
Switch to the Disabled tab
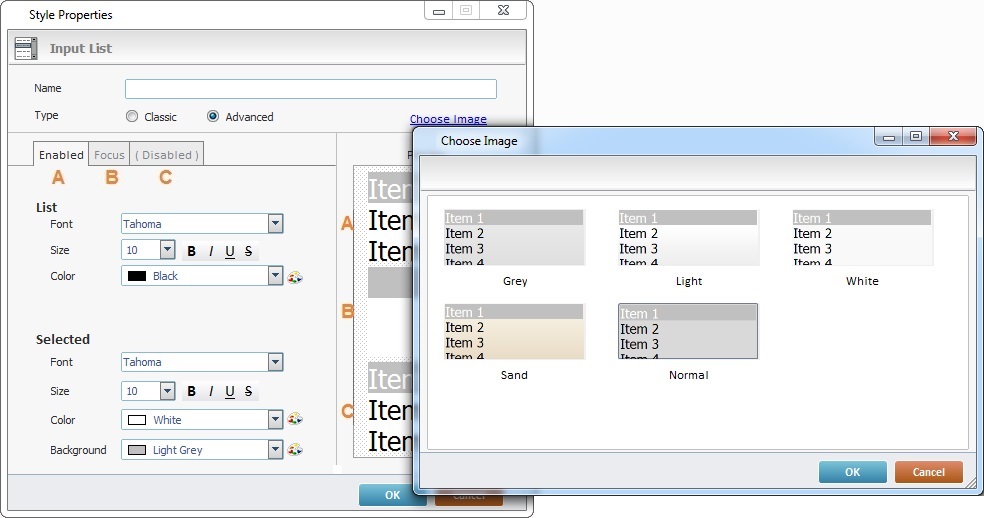pos(167,155)
